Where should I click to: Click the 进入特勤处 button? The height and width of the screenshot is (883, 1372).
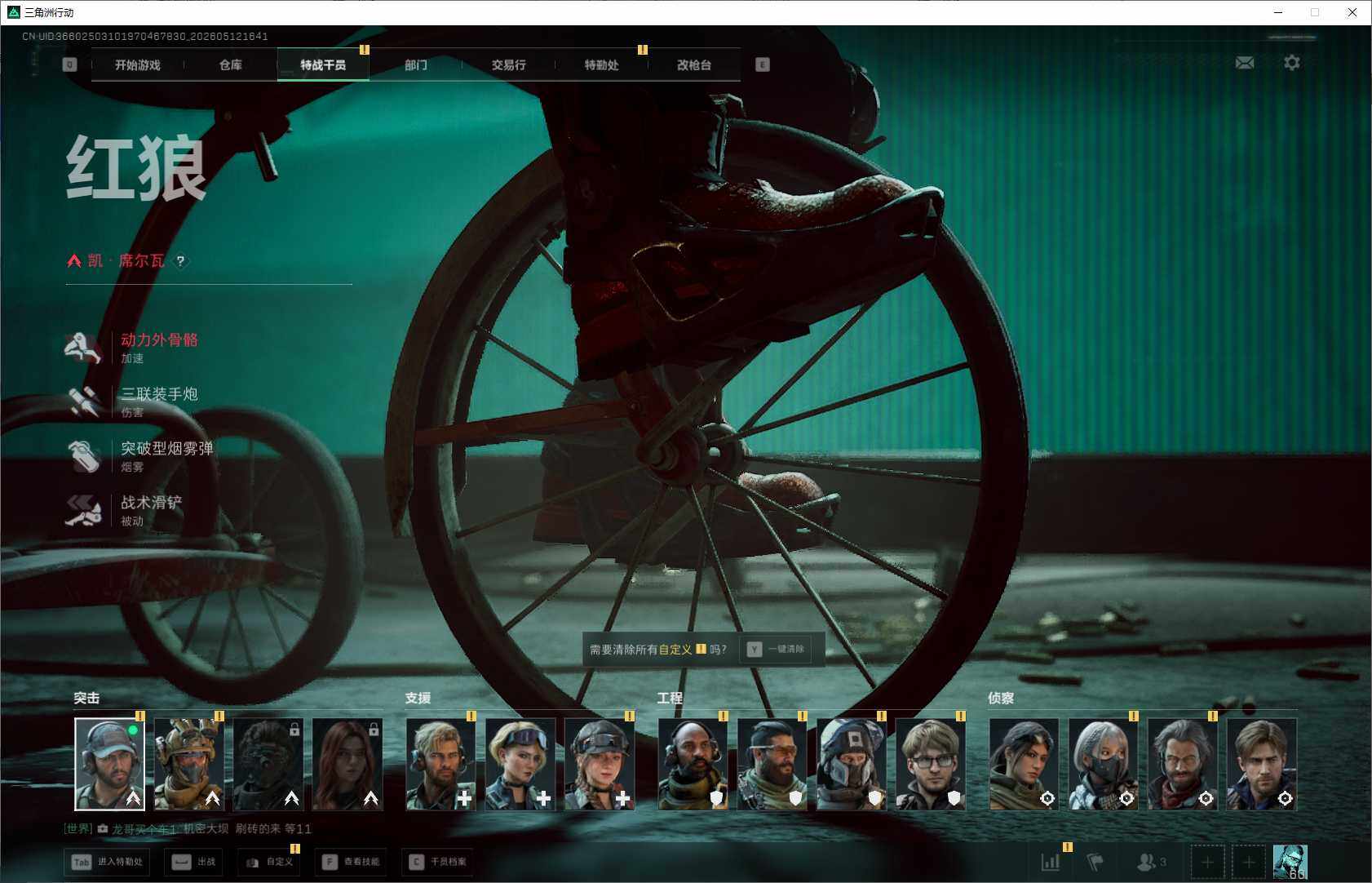tap(107, 862)
